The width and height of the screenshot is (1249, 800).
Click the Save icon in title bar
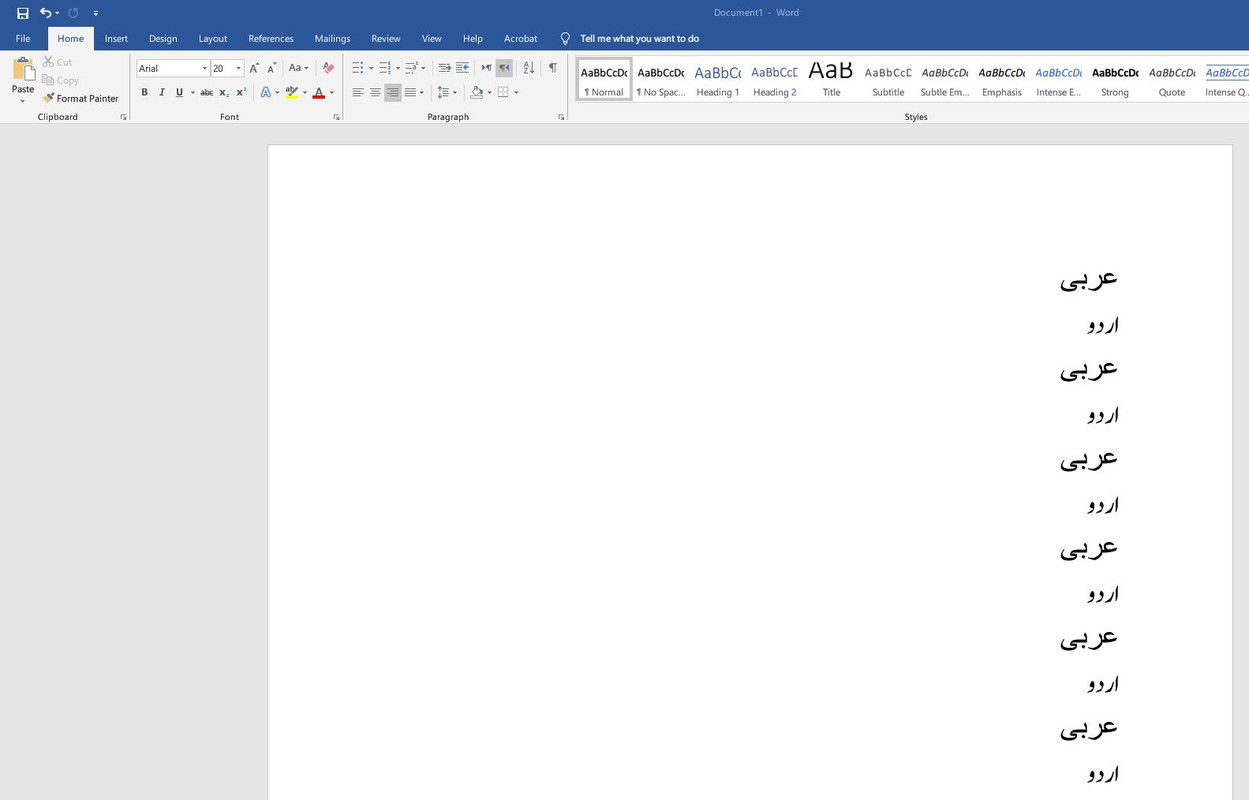23,13
